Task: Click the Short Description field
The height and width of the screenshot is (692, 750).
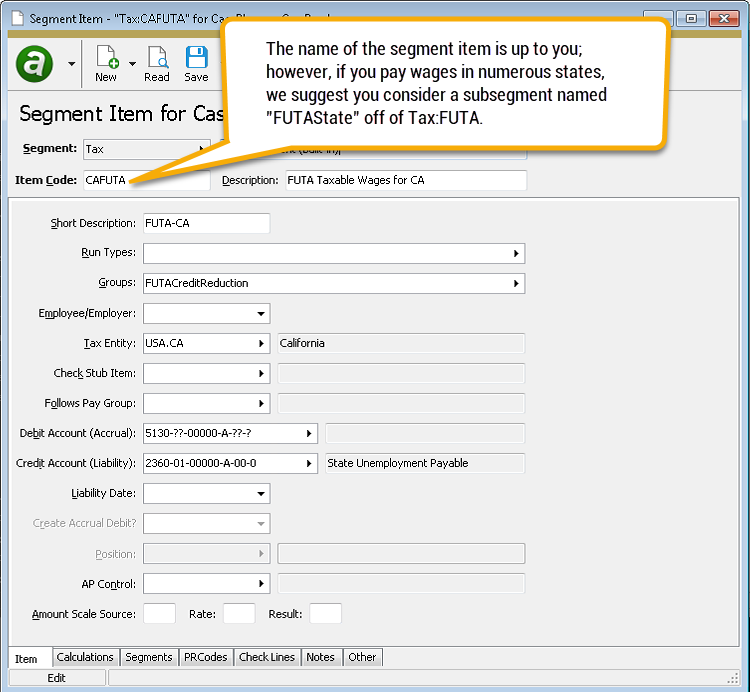Action: pyautogui.click(x=206, y=223)
